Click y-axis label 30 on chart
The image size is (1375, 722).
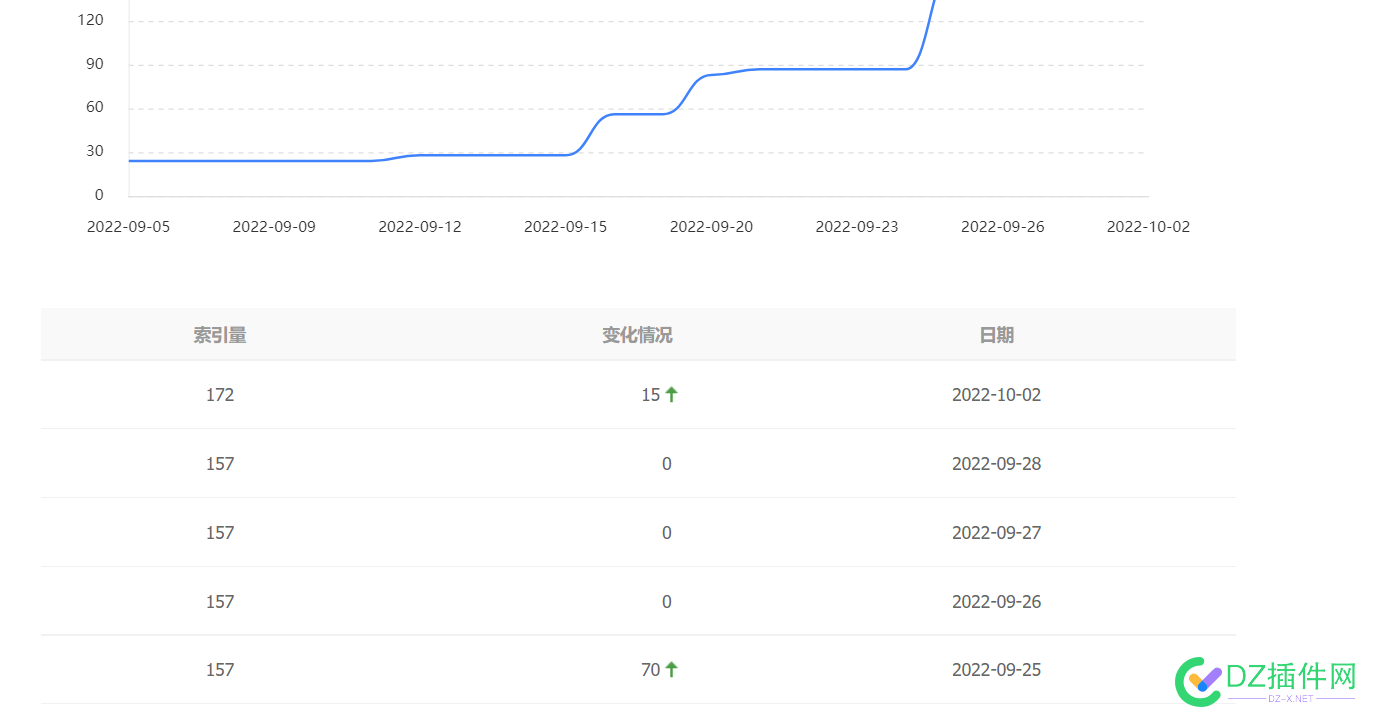point(95,151)
